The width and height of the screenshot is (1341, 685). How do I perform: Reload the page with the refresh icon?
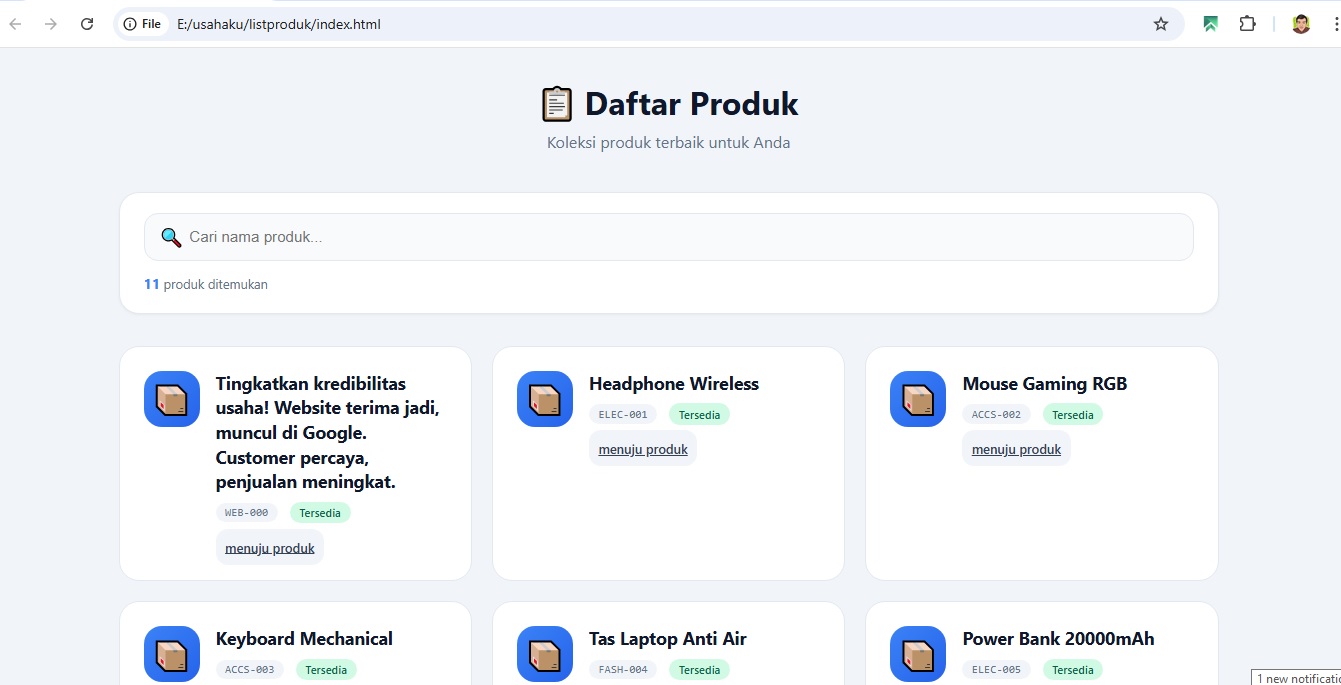pyautogui.click(x=87, y=24)
